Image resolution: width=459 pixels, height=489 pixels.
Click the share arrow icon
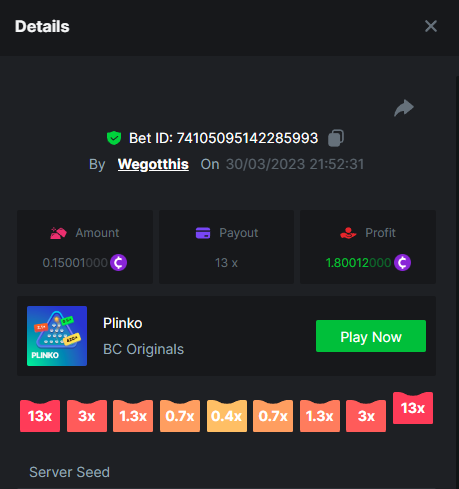point(404,108)
